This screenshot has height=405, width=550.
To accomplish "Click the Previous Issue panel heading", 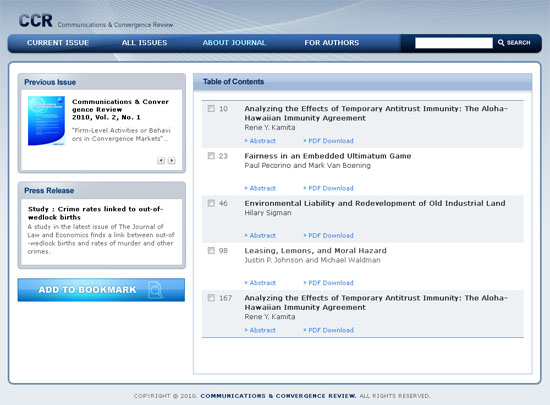I will pos(50,82).
